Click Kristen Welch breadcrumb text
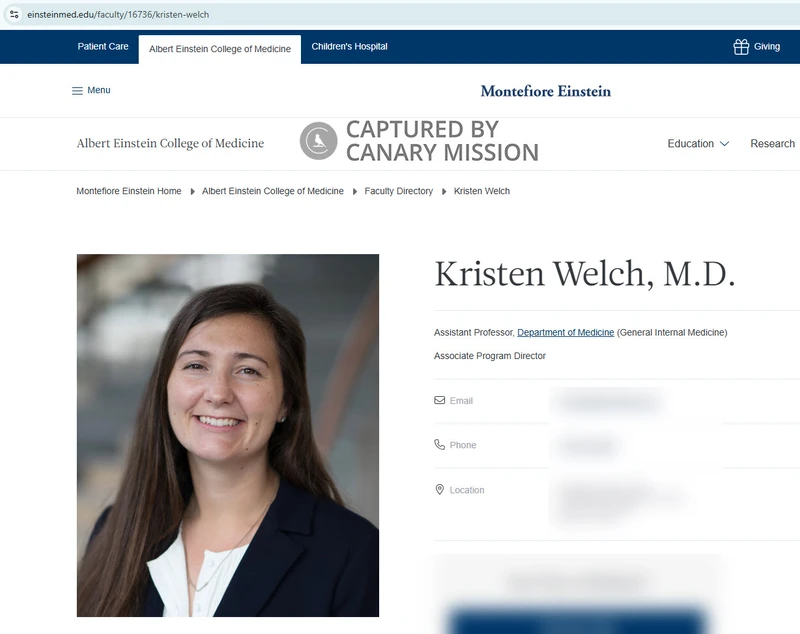This screenshot has height=634, width=800. tap(482, 191)
